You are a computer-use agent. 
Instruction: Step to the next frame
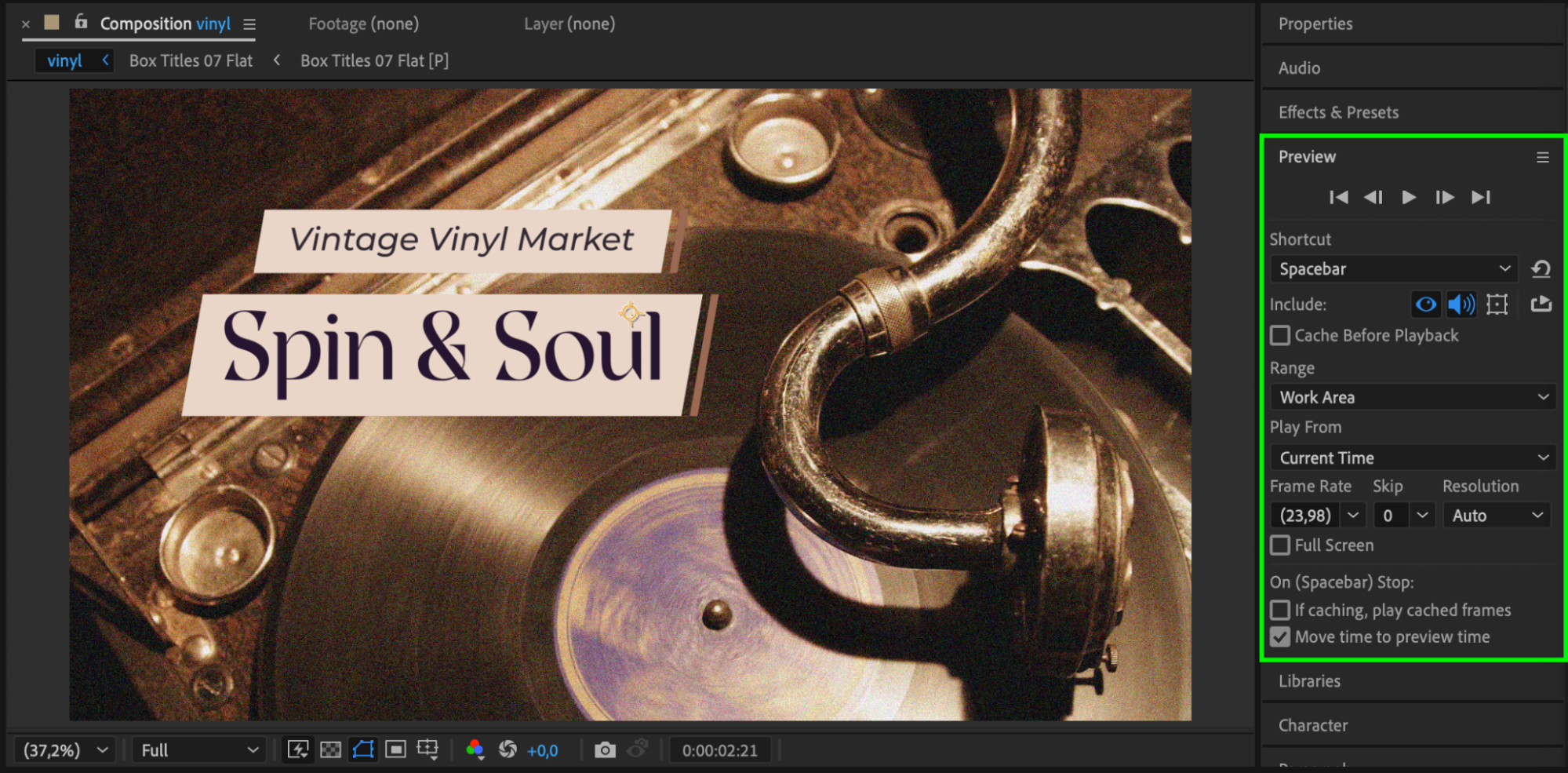pos(1444,197)
